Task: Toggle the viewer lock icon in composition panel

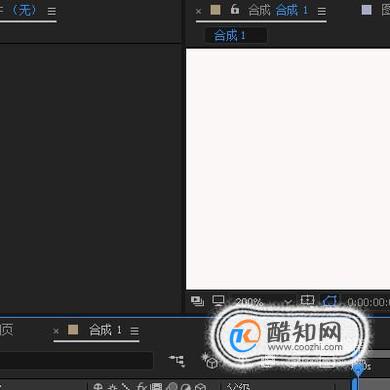Action: pos(235,10)
